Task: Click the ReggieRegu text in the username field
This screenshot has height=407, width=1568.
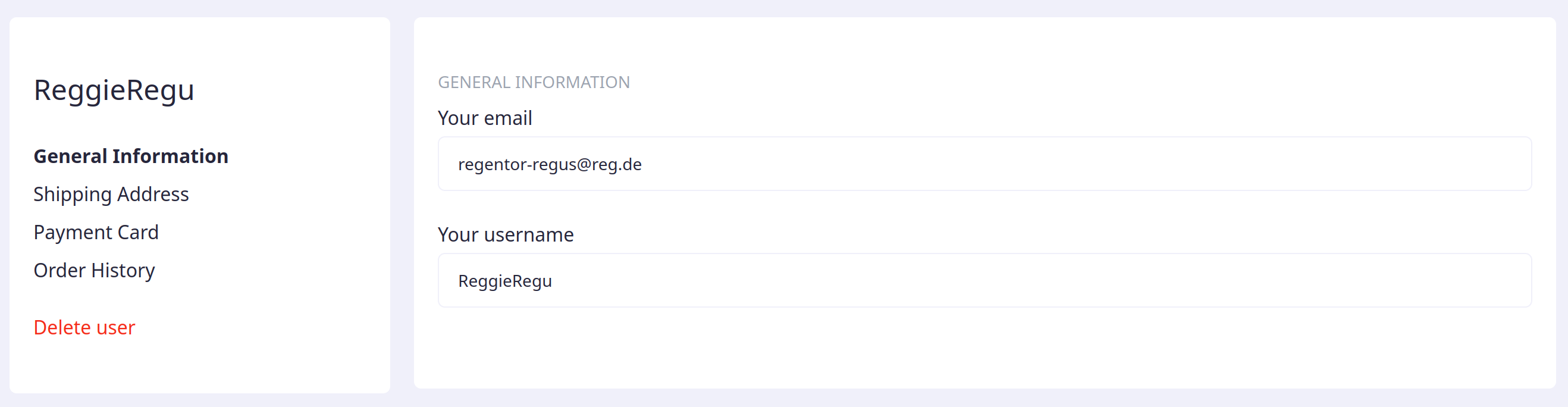Action: pyautogui.click(x=504, y=281)
